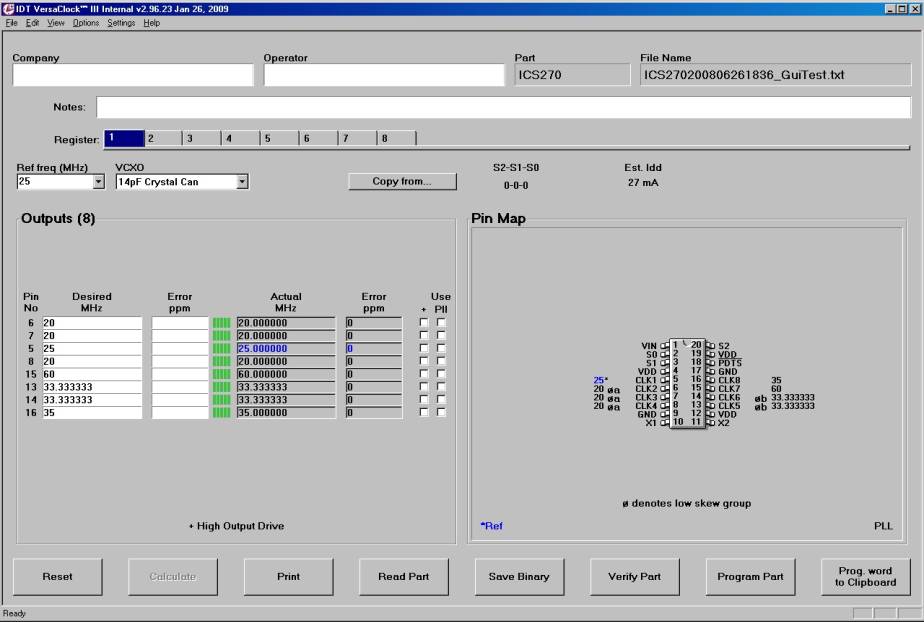Enable high output drive for pin 7
This screenshot has width=924, height=622.
coord(423,335)
